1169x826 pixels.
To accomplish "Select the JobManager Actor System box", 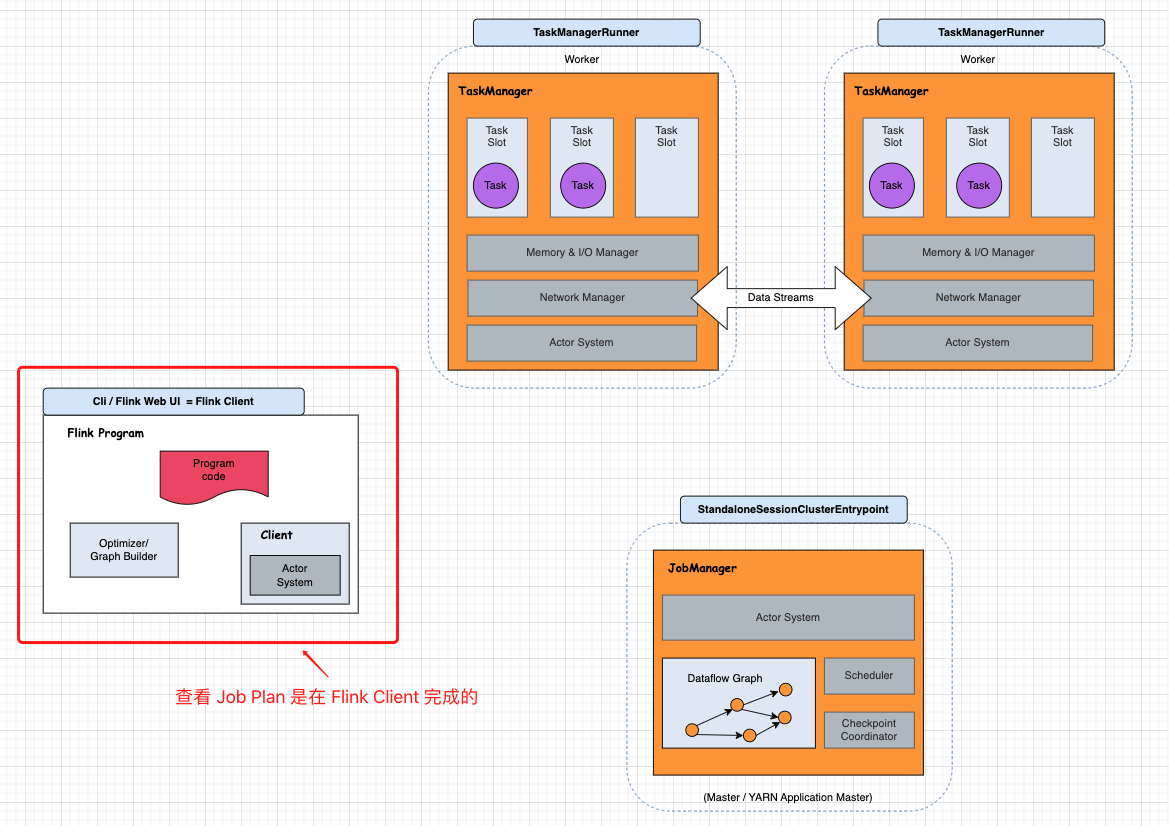I will click(788, 617).
